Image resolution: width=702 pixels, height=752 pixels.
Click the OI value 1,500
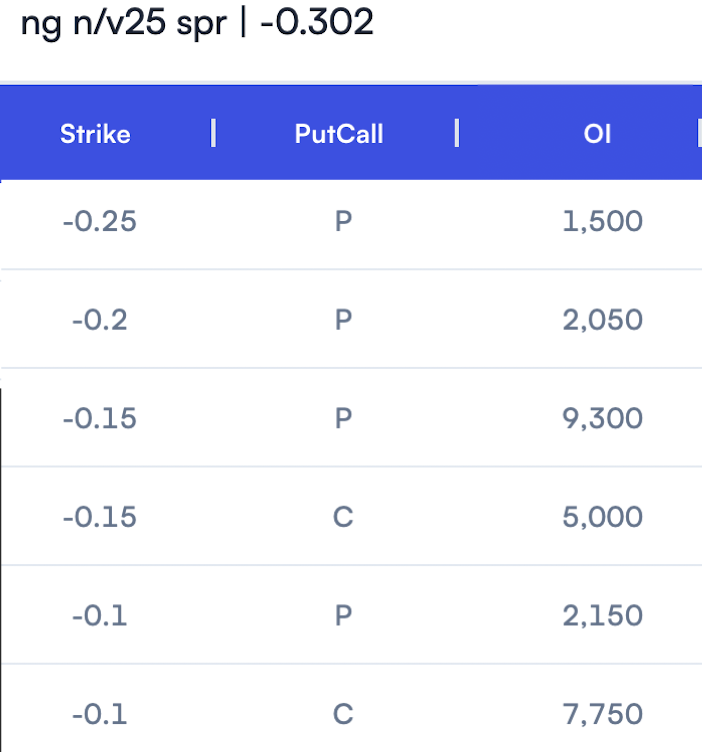tap(602, 222)
